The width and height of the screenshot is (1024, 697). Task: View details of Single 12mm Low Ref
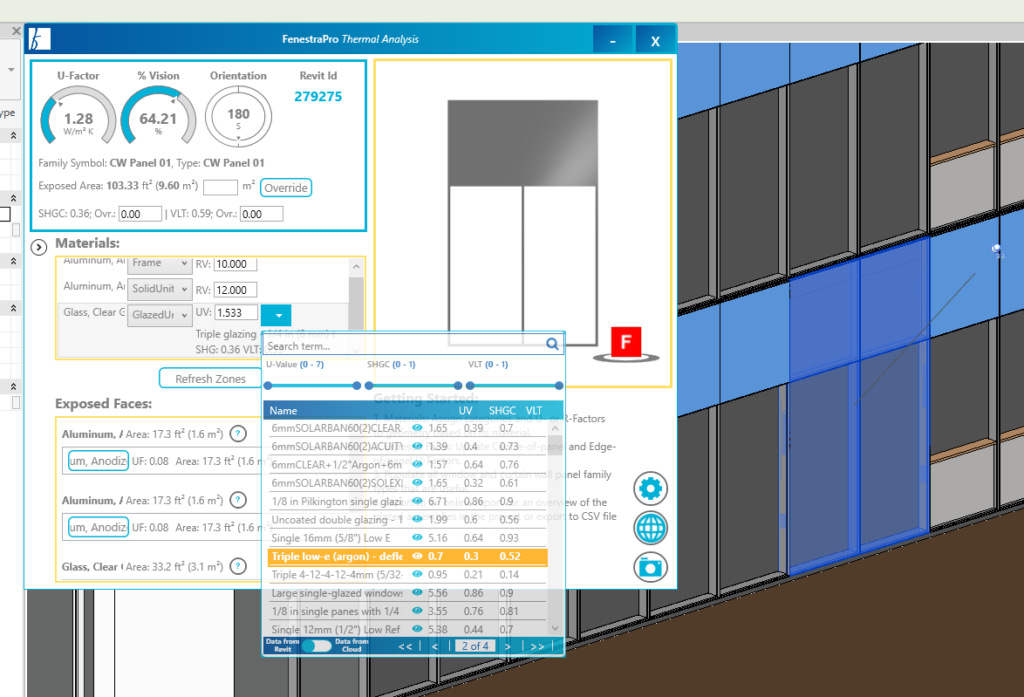point(417,629)
